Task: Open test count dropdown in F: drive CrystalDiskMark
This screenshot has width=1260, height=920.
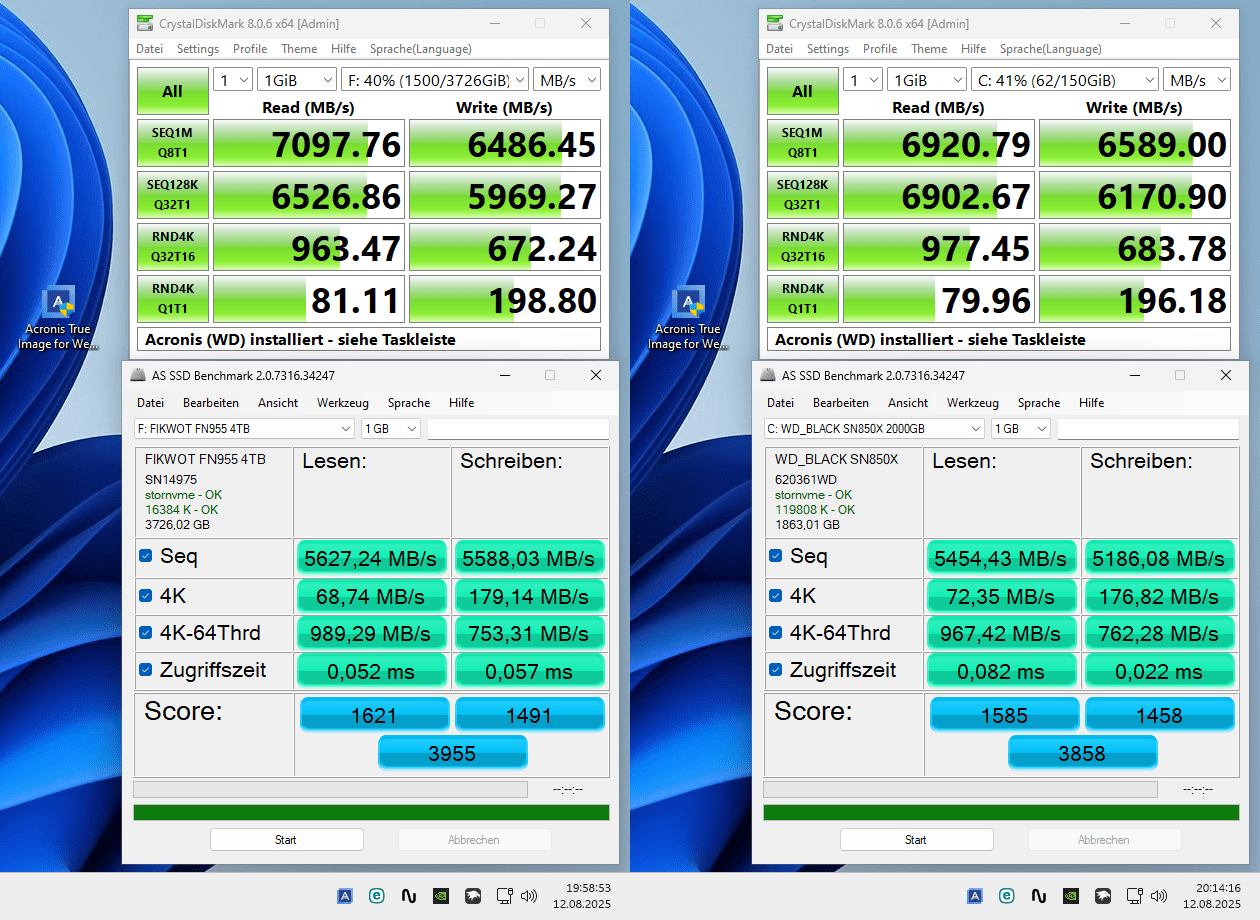Action: coord(232,80)
